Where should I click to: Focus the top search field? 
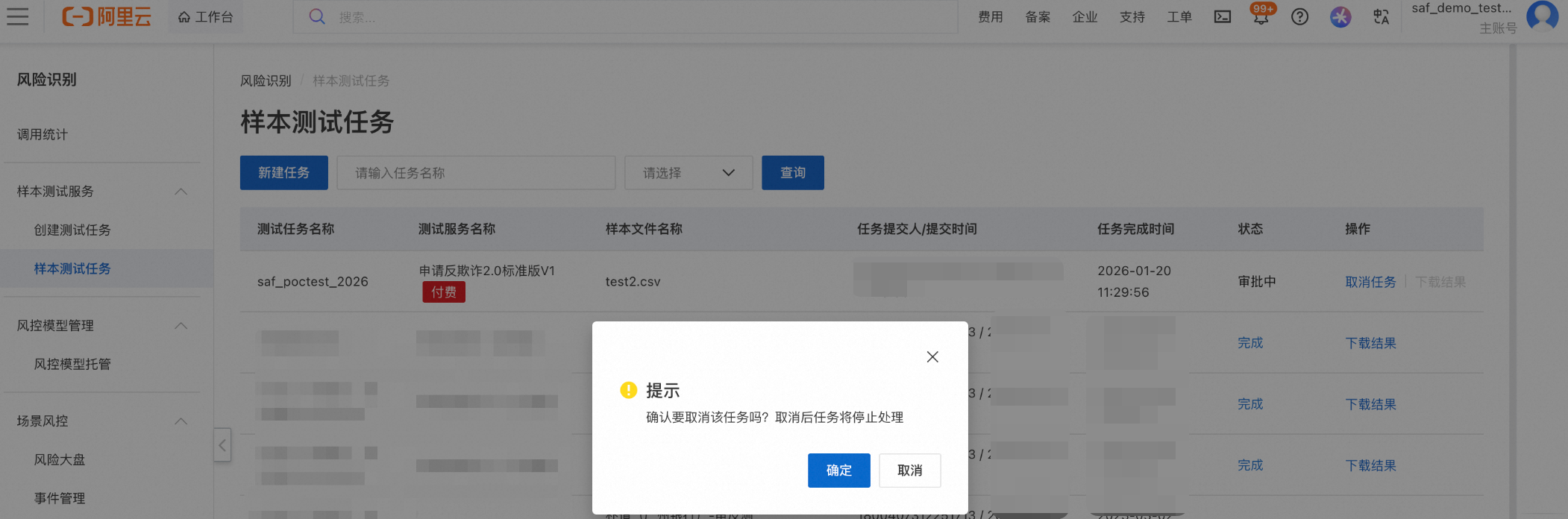point(625,16)
